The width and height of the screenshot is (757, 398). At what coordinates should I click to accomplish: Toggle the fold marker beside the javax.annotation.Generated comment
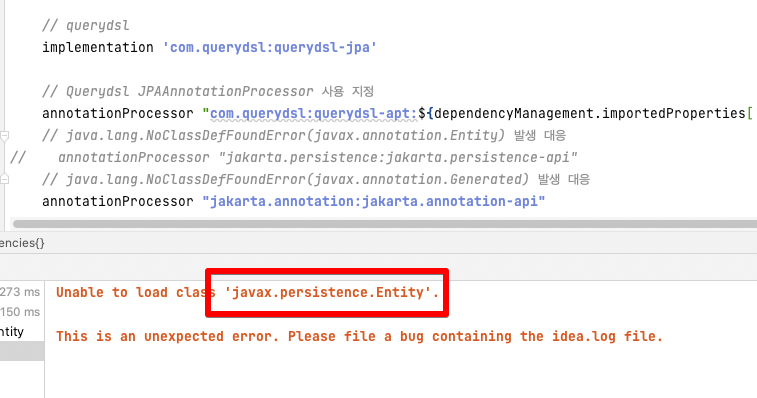click(4, 179)
